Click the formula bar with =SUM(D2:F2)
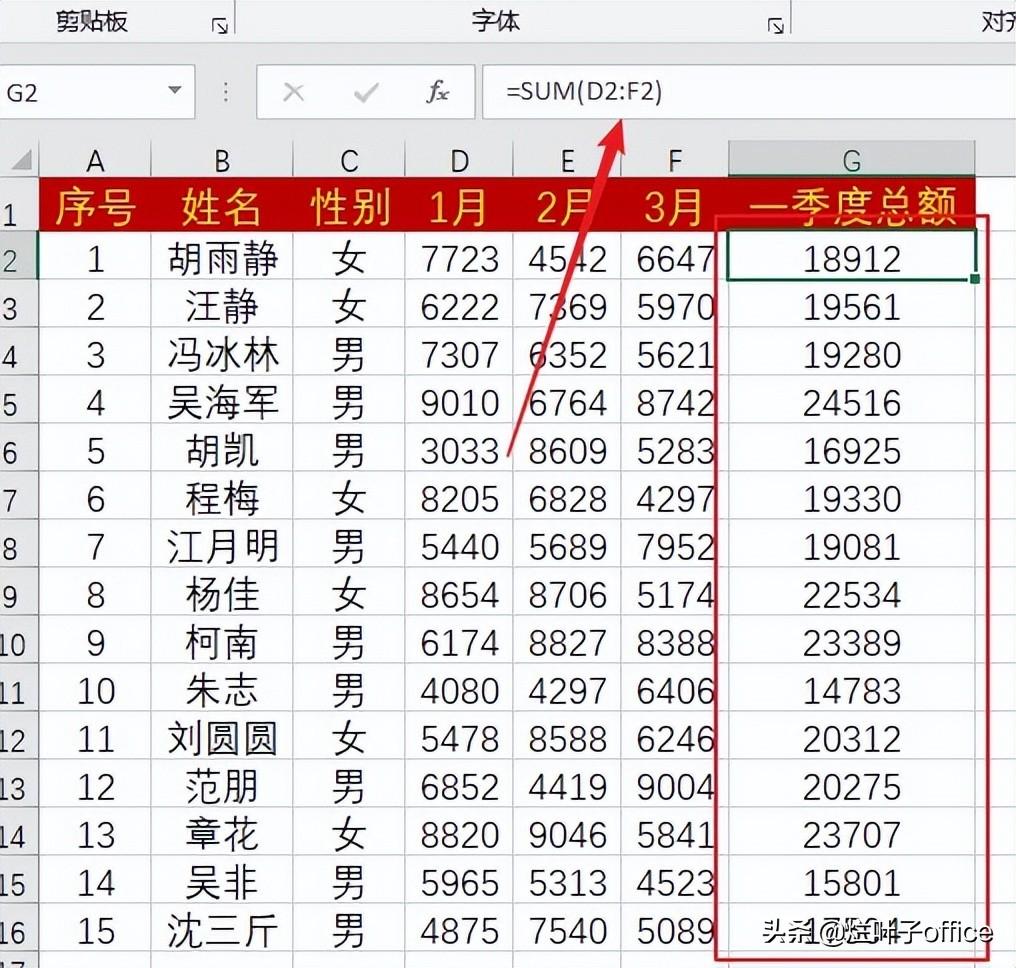The image size is (1016, 968). pyautogui.click(x=749, y=92)
